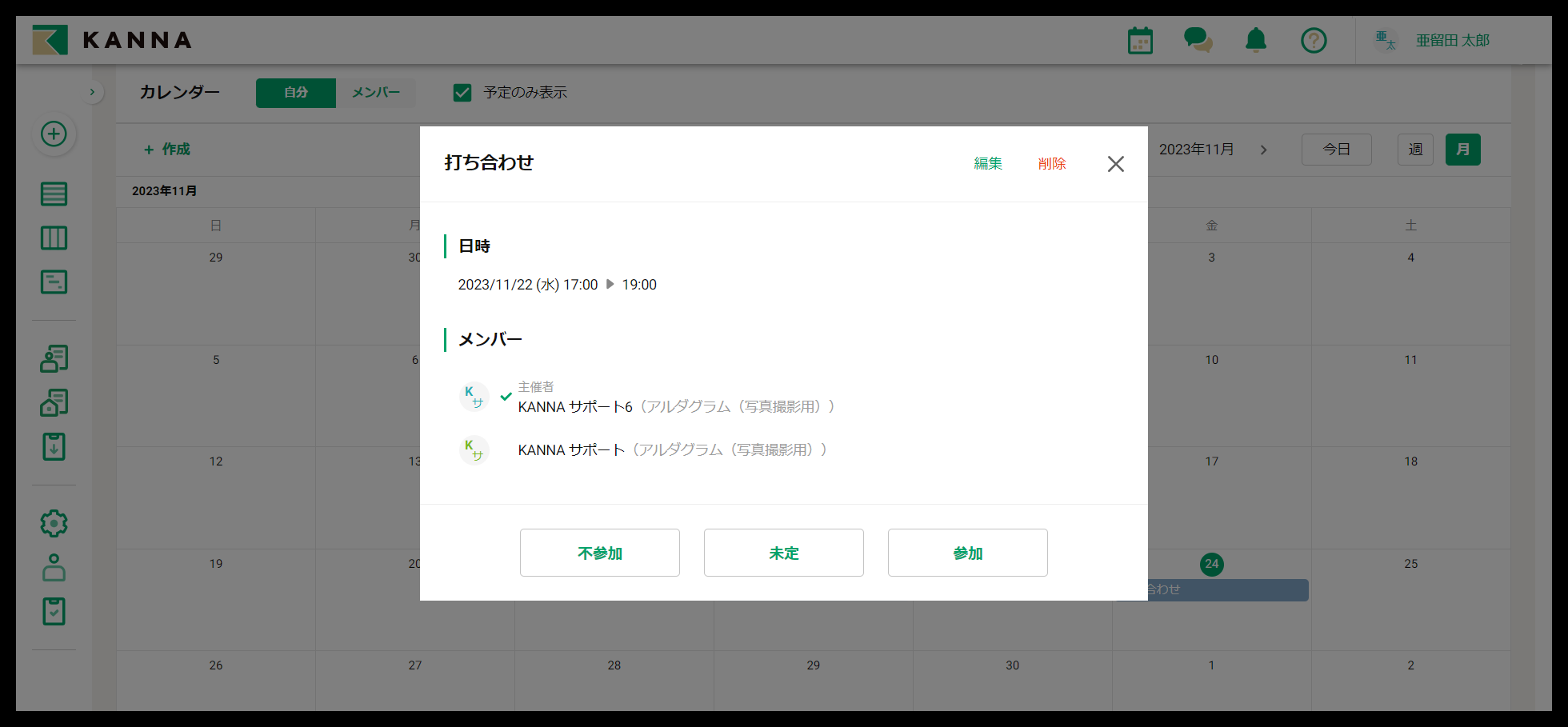
Task: Open the chat messages icon in the header
Action: click(1198, 39)
